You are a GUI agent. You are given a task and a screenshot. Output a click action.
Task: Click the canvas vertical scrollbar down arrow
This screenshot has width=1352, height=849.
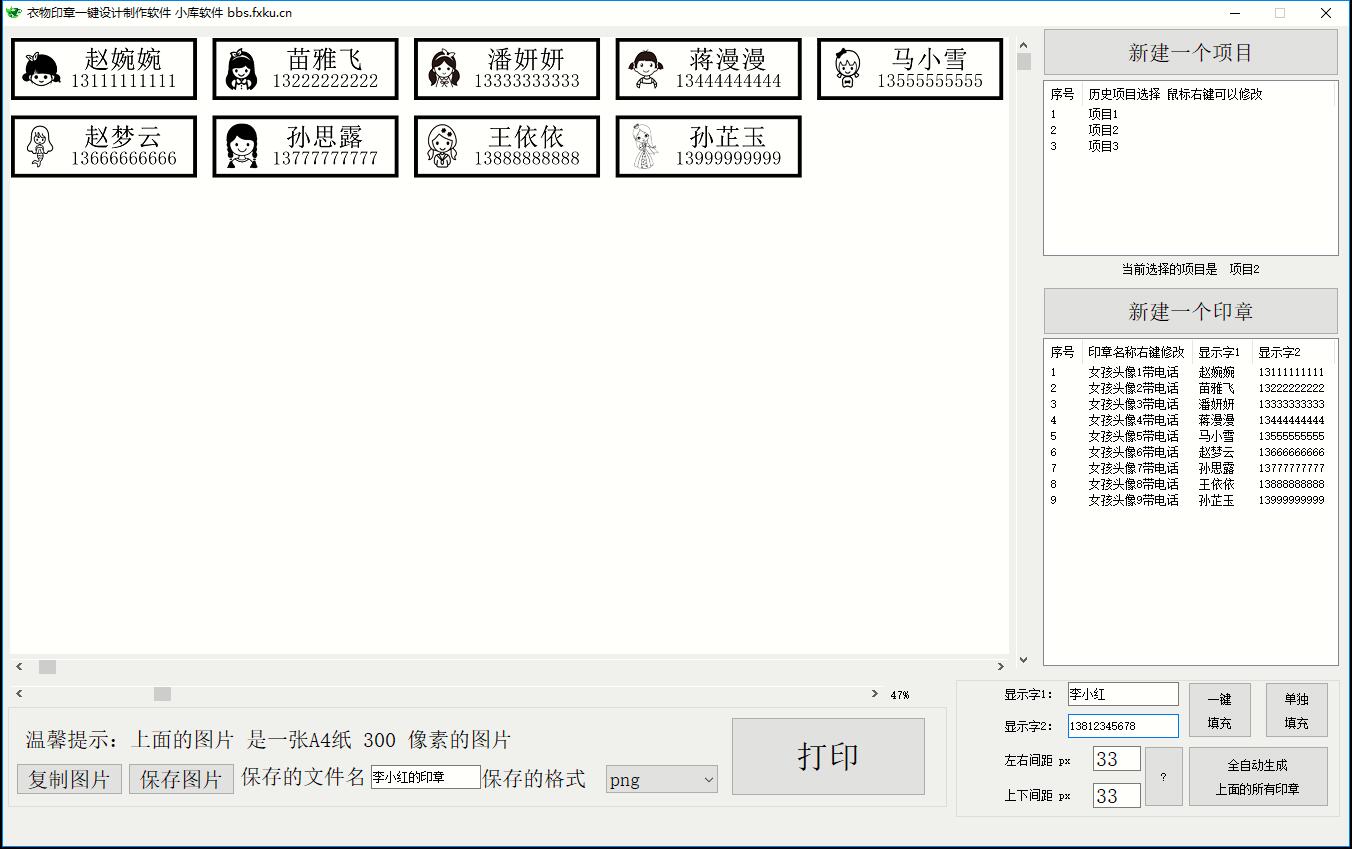[1023, 660]
